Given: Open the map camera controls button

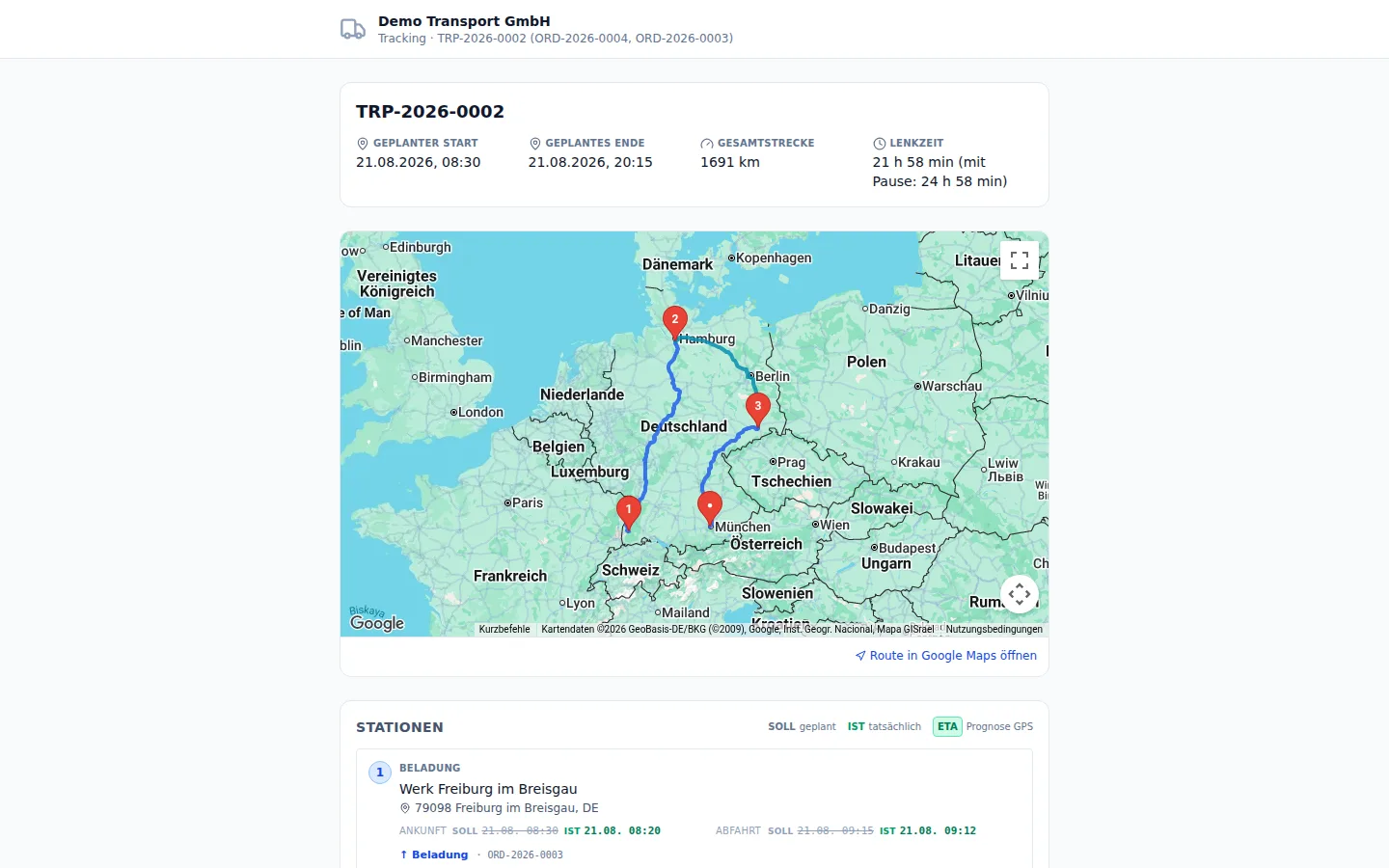Looking at the screenshot, I should (1020, 594).
